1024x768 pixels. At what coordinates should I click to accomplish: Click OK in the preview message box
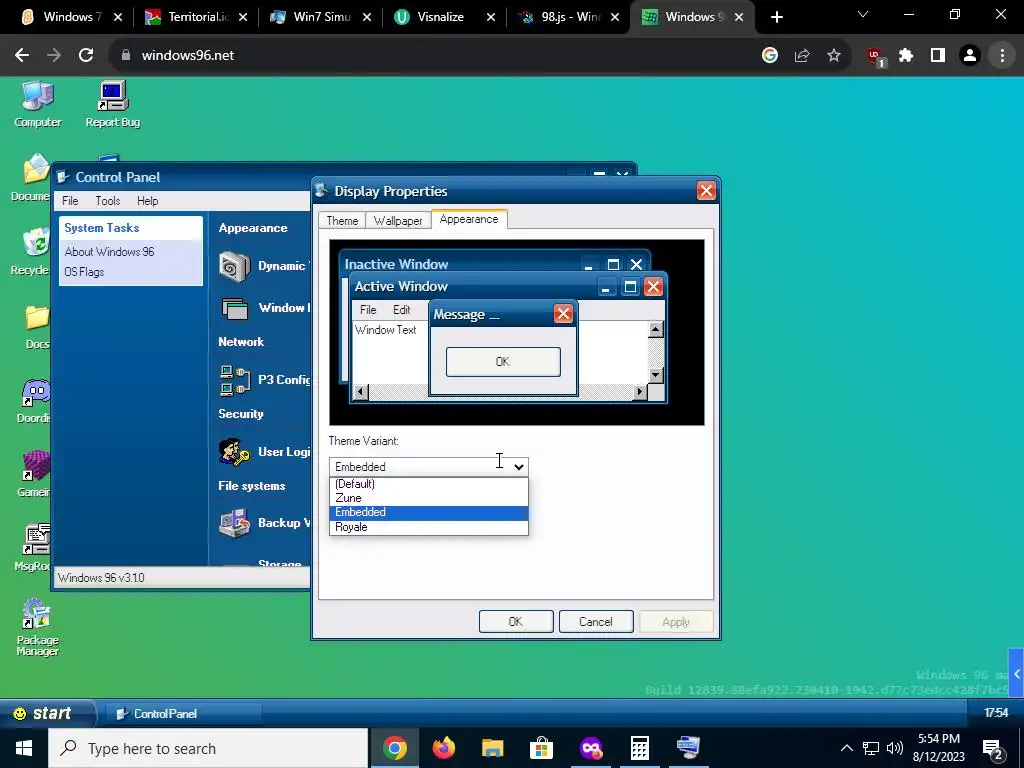503,362
